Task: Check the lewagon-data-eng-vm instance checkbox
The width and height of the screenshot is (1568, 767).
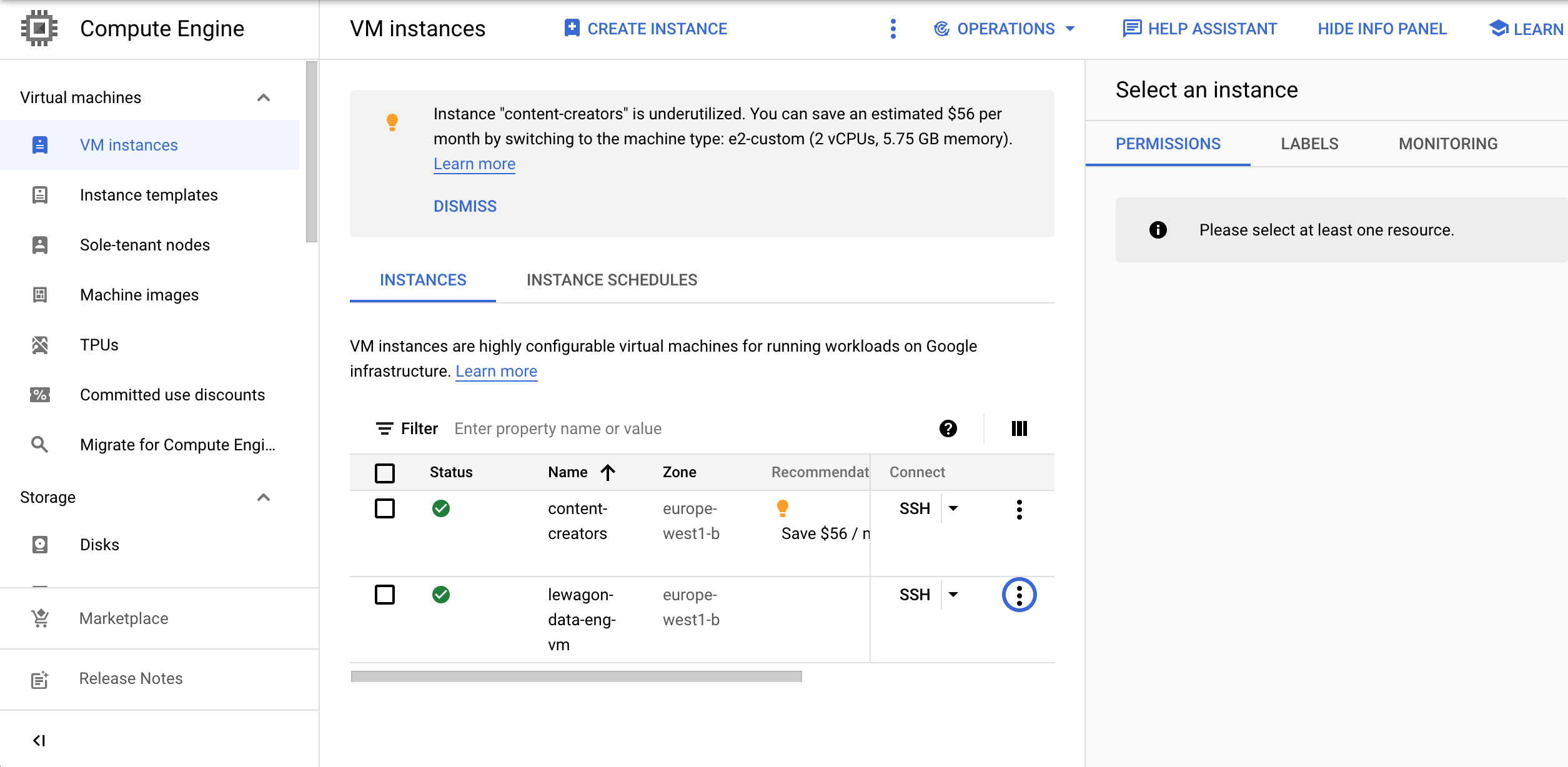Action: [385, 595]
